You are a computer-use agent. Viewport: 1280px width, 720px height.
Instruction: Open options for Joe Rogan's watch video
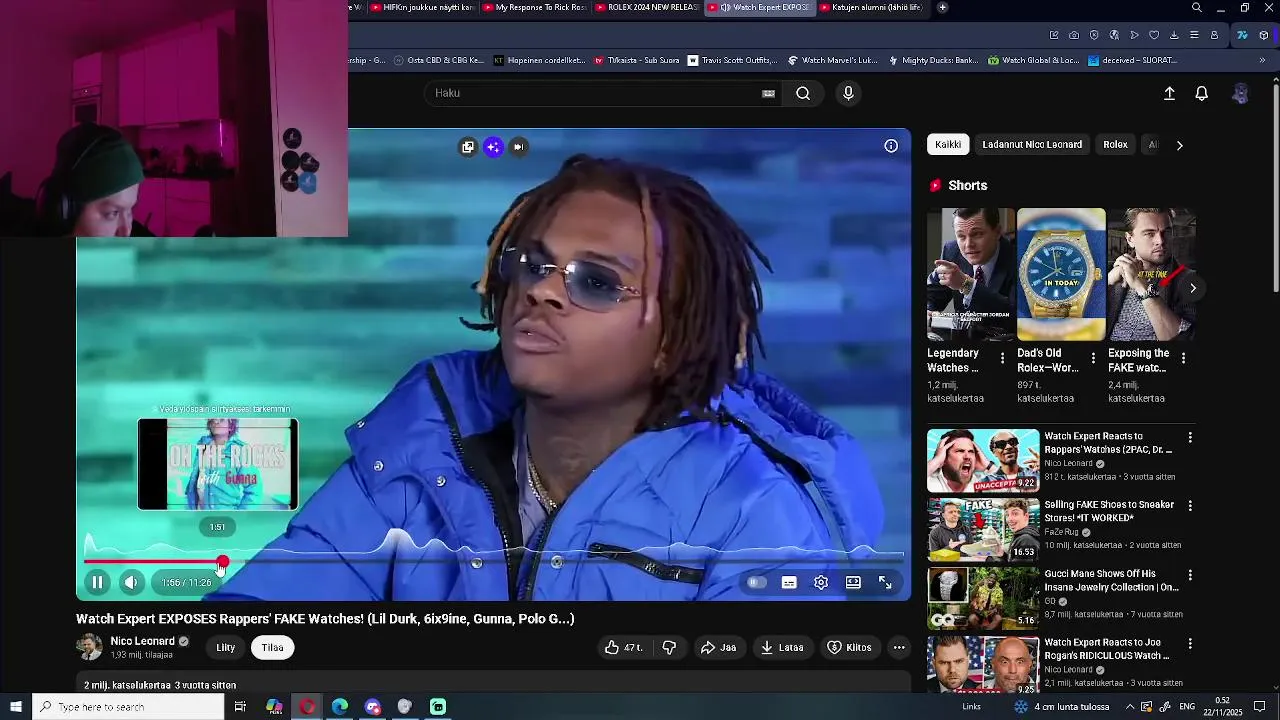[1190, 643]
